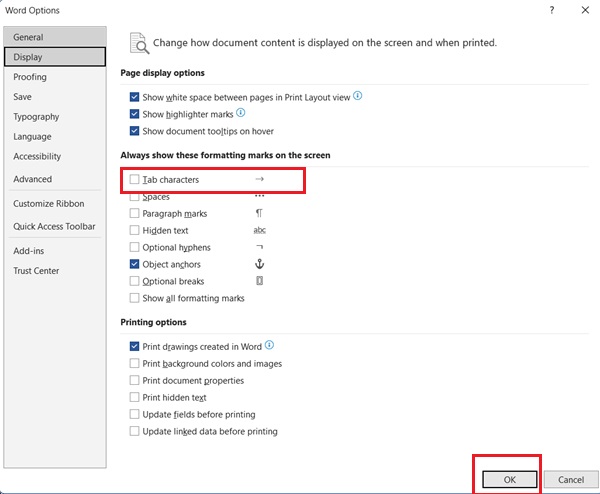
Task: Click the Display page header icon
Action: coord(138,43)
